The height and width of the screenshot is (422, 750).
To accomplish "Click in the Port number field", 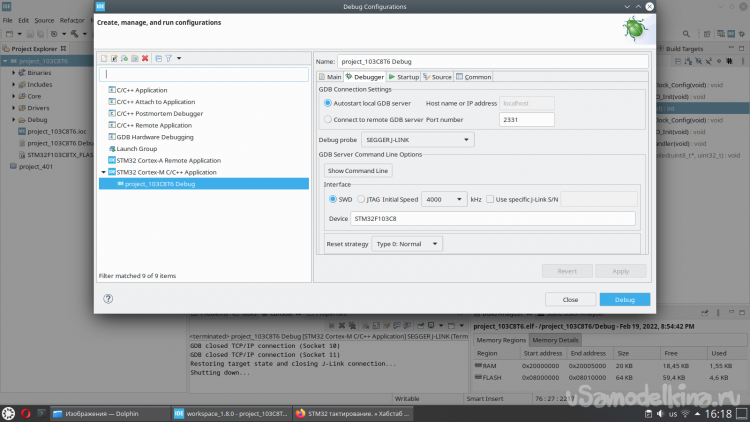I will [526, 119].
